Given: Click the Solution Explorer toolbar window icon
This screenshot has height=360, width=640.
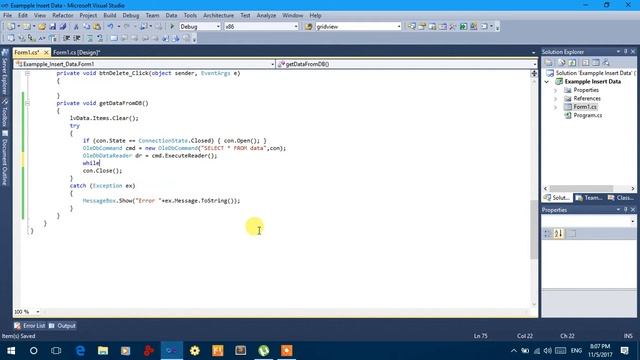Looking at the screenshot, I should 411,27.
